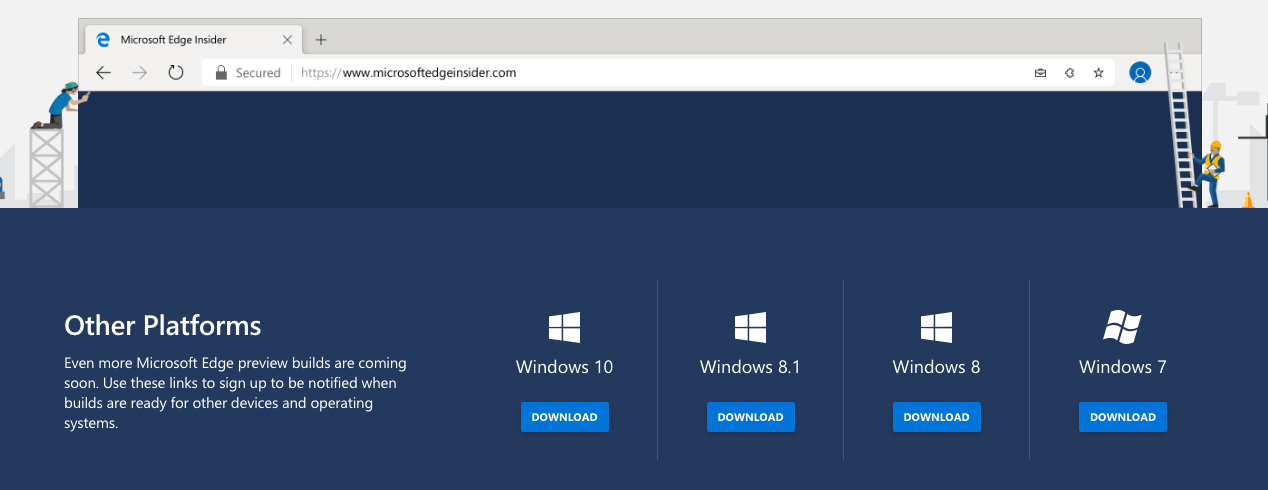This screenshot has height=490, width=1268.
Task: Click the Edge logo on the tab
Action: (x=102, y=40)
